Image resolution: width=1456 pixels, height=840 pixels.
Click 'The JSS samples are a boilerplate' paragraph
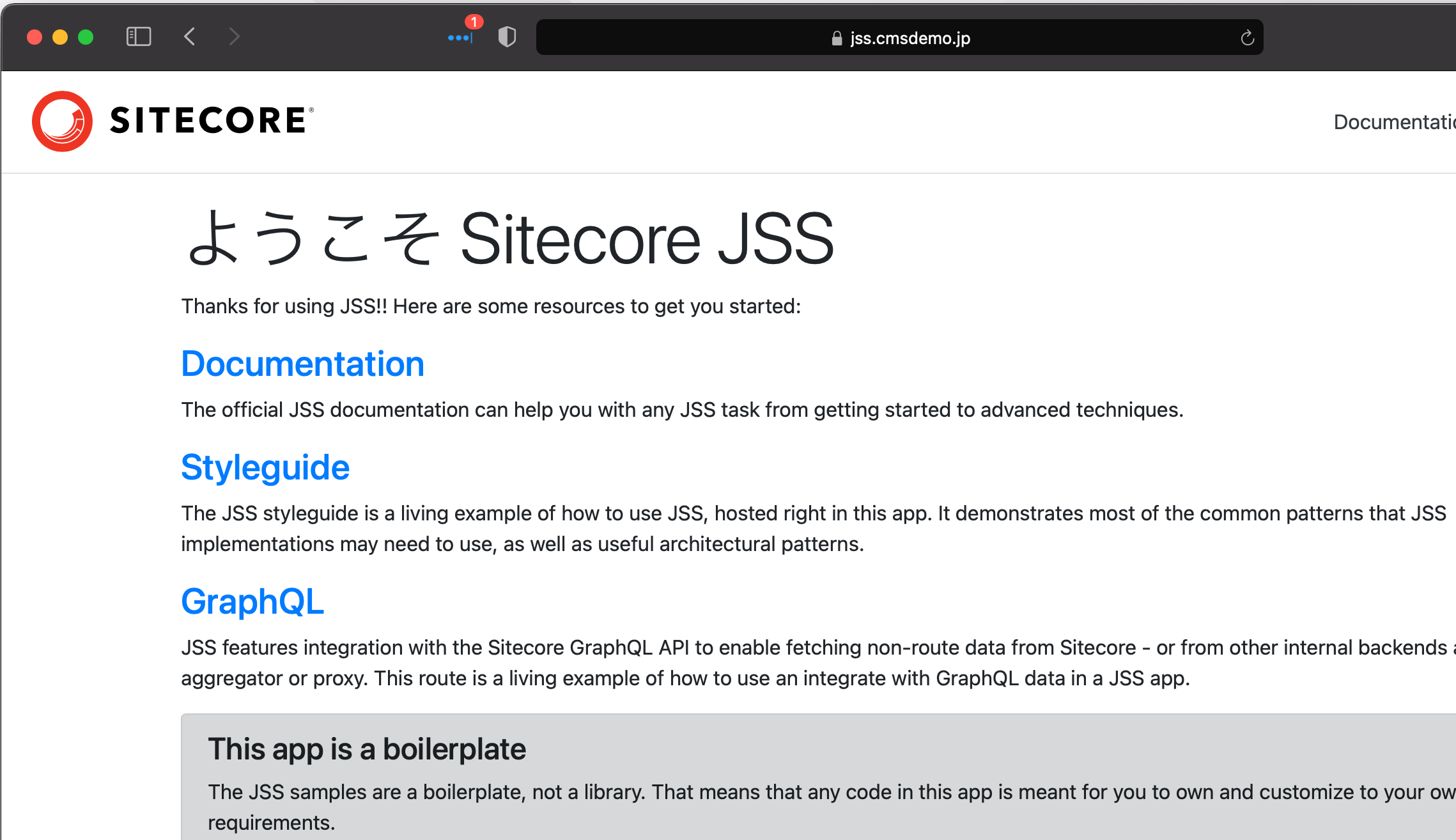tap(832, 807)
